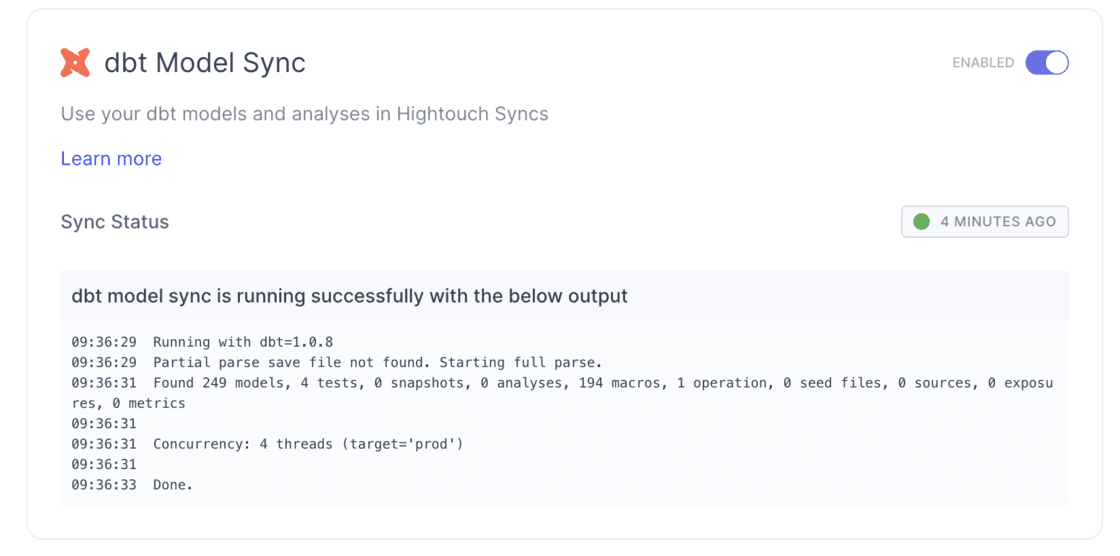
Task: Click the wrapped 'res, 0 metrics' log line
Action: point(128,403)
